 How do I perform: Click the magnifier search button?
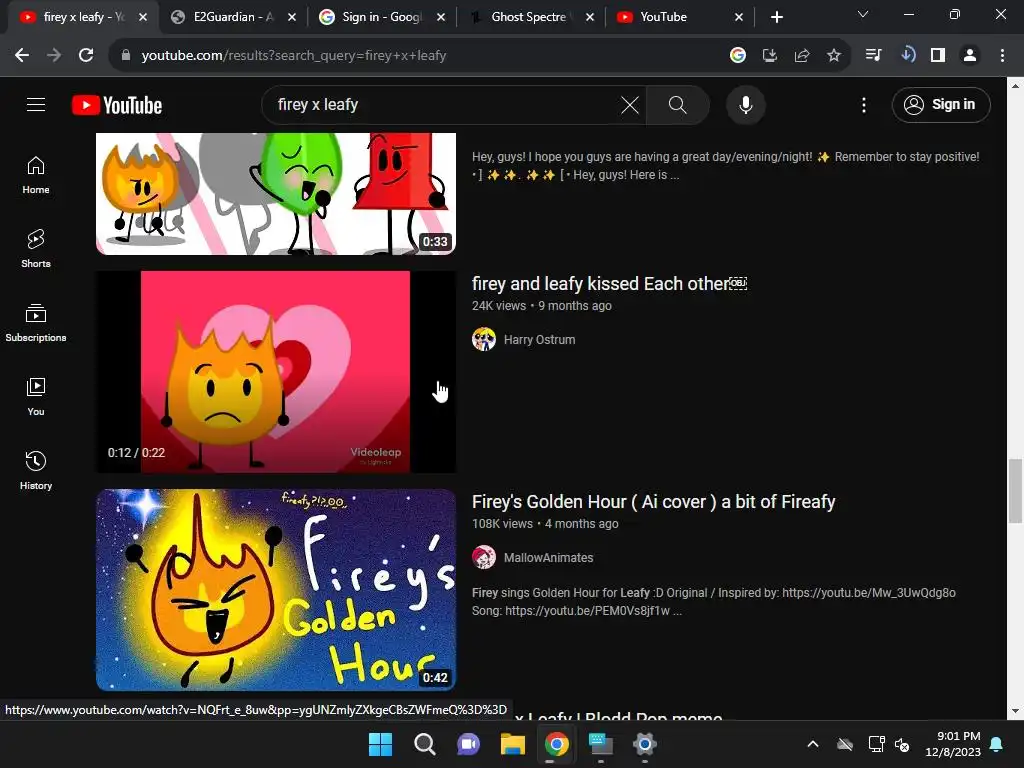[677, 104]
